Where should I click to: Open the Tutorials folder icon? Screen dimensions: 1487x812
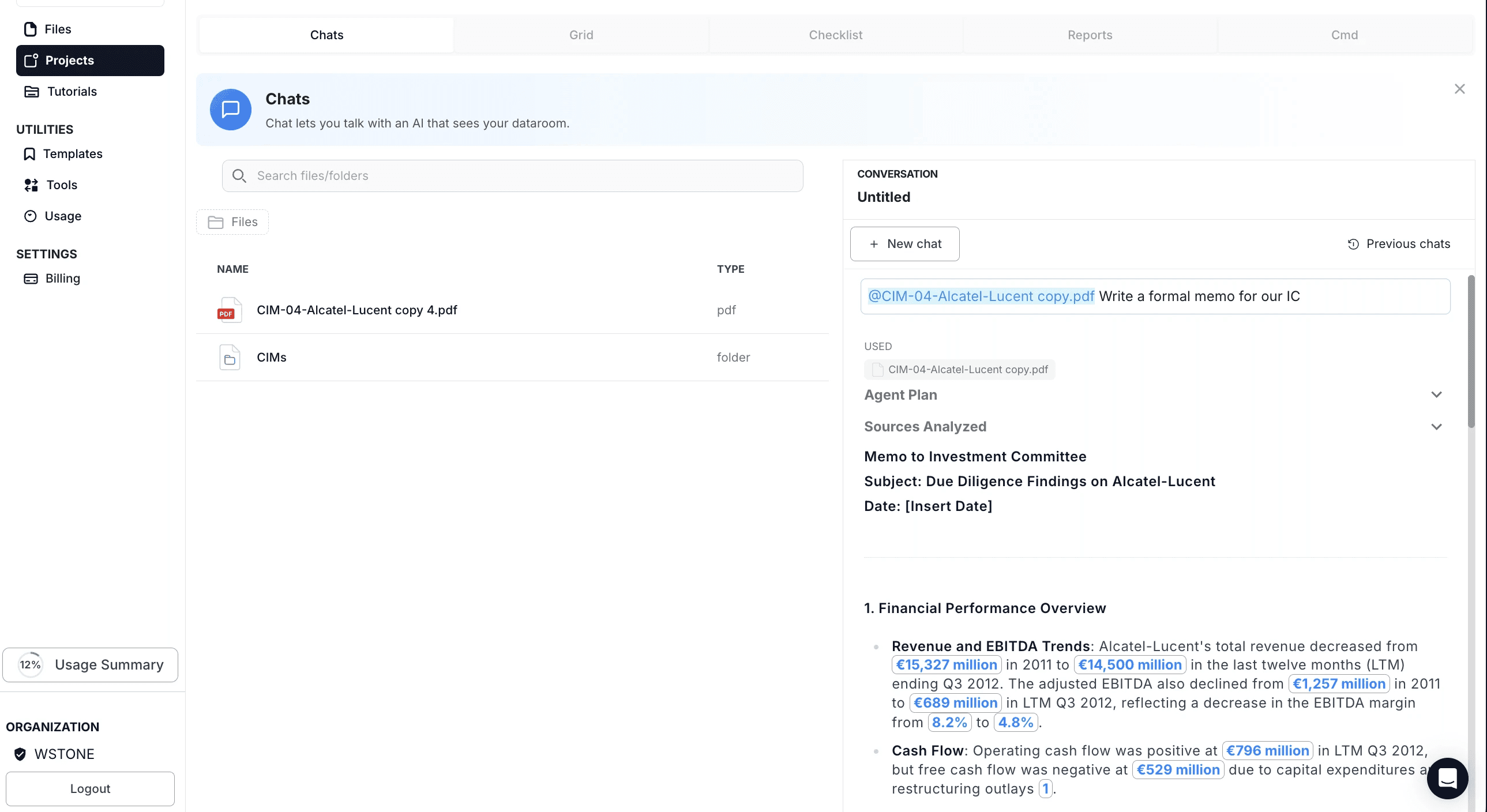click(x=32, y=92)
